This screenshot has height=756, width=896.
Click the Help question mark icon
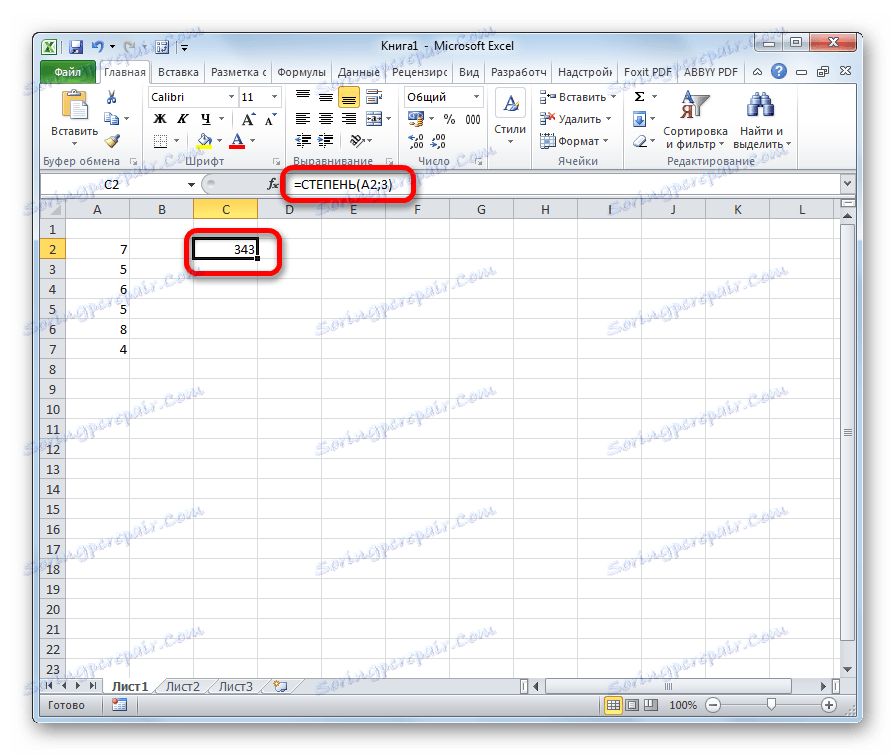tap(778, 71)
